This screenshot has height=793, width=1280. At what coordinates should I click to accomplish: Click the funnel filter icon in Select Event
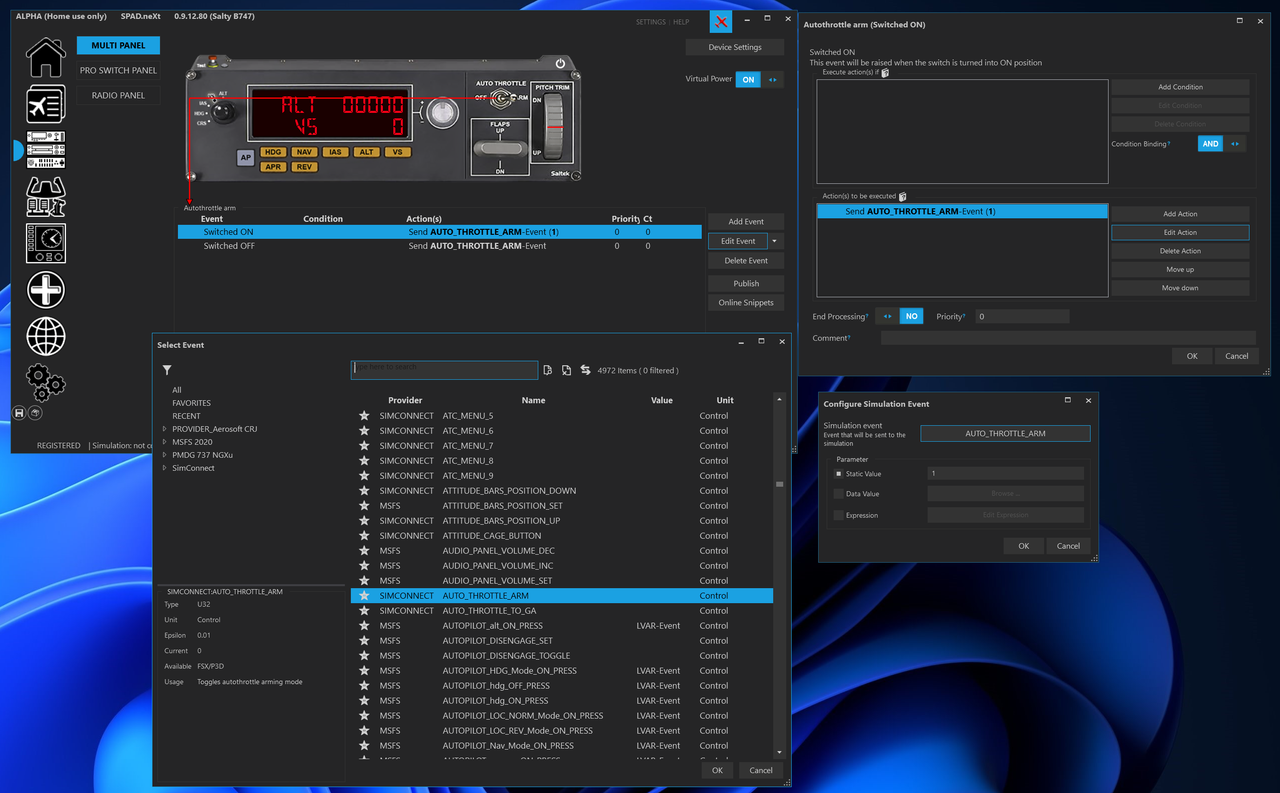tap(167, 370)
